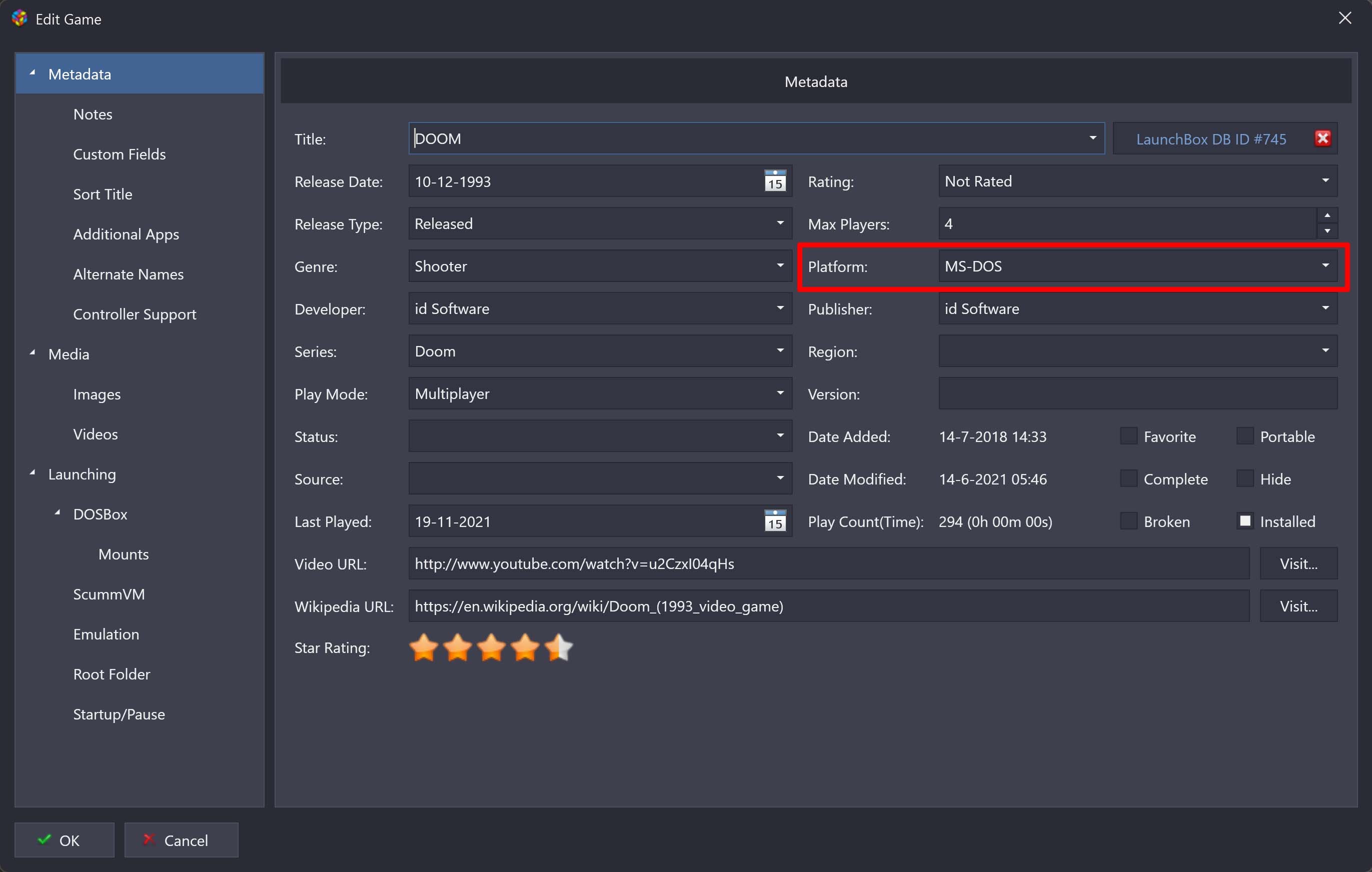This screenshot has width=1372, height=872.
Task: Collapse the Media tree section arrow
Action: [33, 353]
